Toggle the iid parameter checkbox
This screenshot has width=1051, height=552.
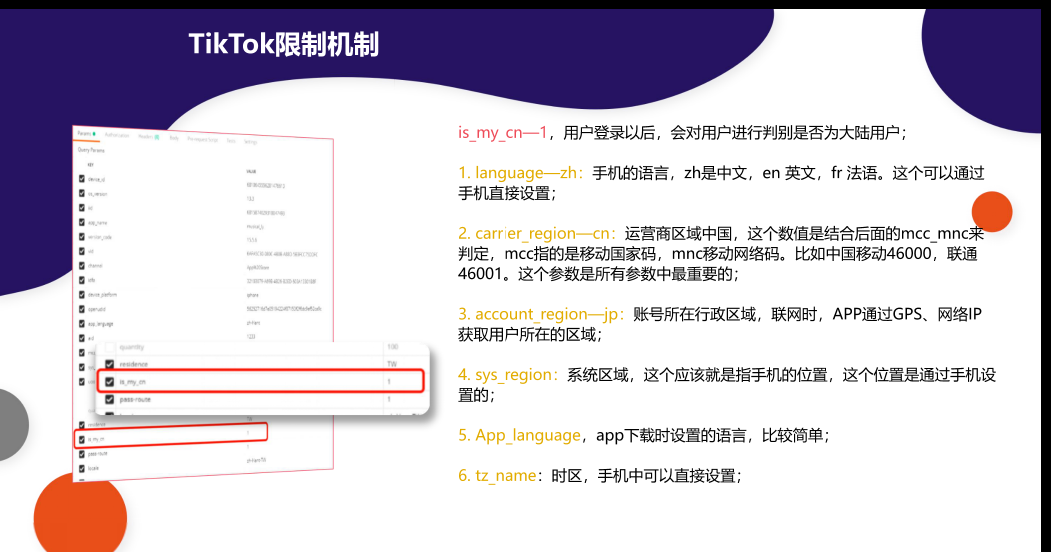[x=82, y=208]
